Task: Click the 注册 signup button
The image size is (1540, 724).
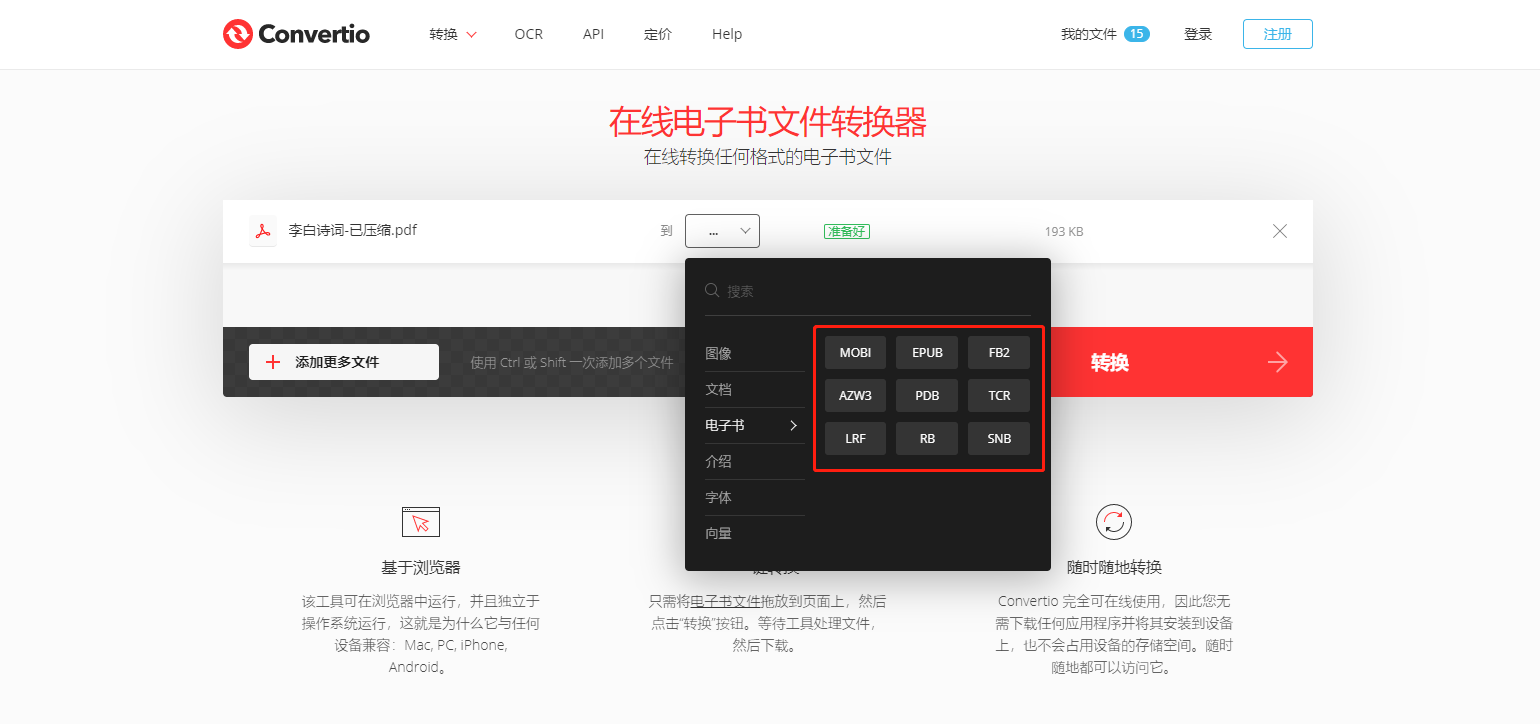Action: [1277, 33]
